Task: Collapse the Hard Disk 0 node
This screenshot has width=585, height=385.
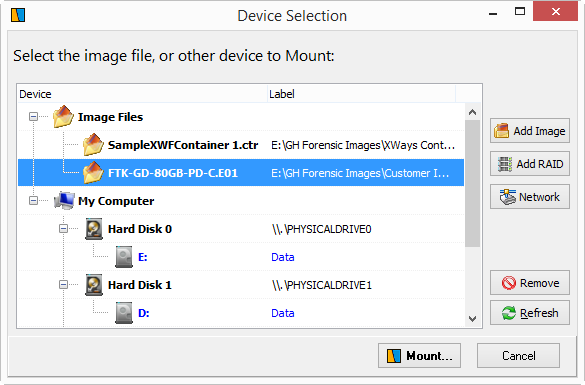Action: [x=63, y=229]
